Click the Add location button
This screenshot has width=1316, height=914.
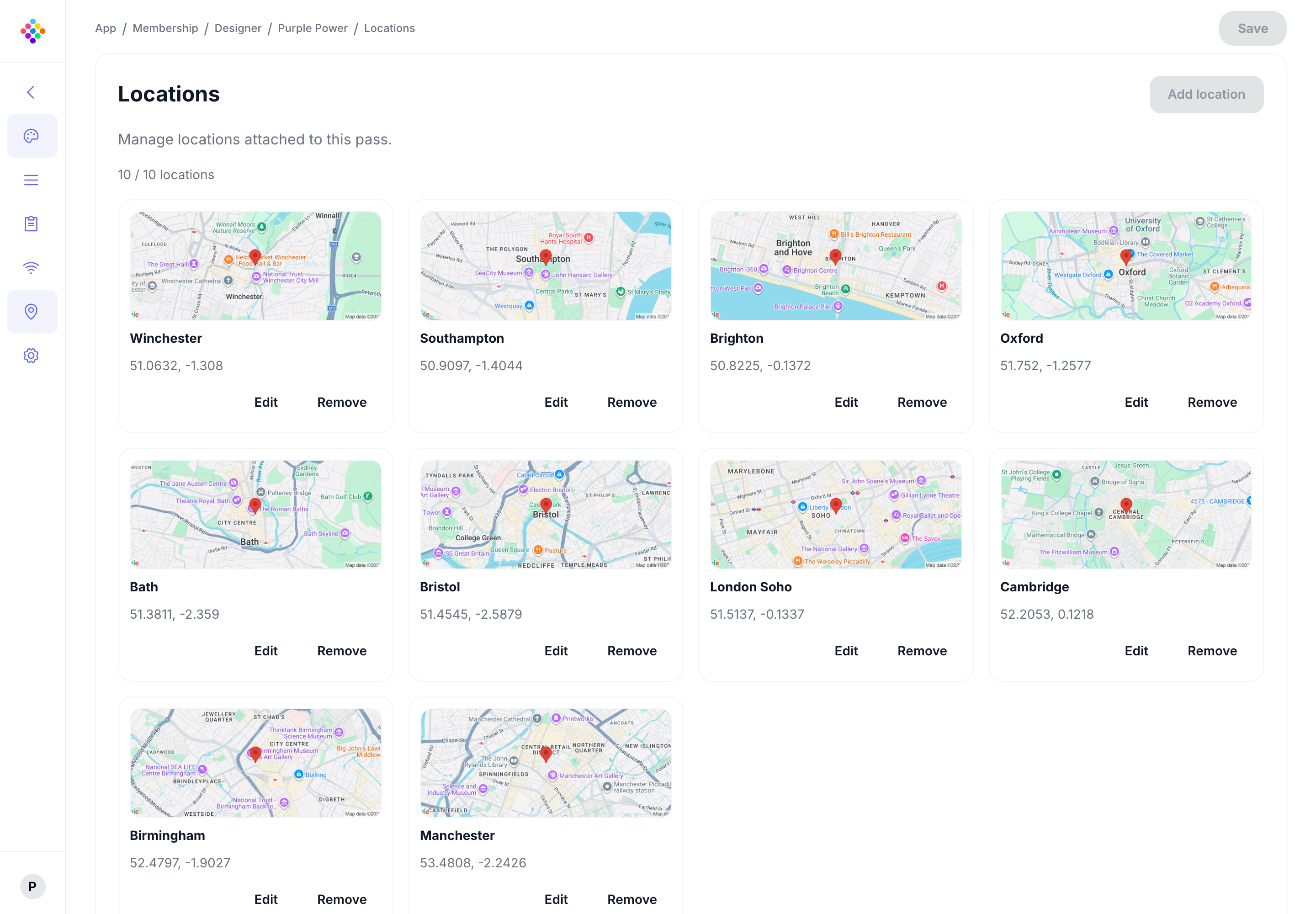pos(1206,95)
